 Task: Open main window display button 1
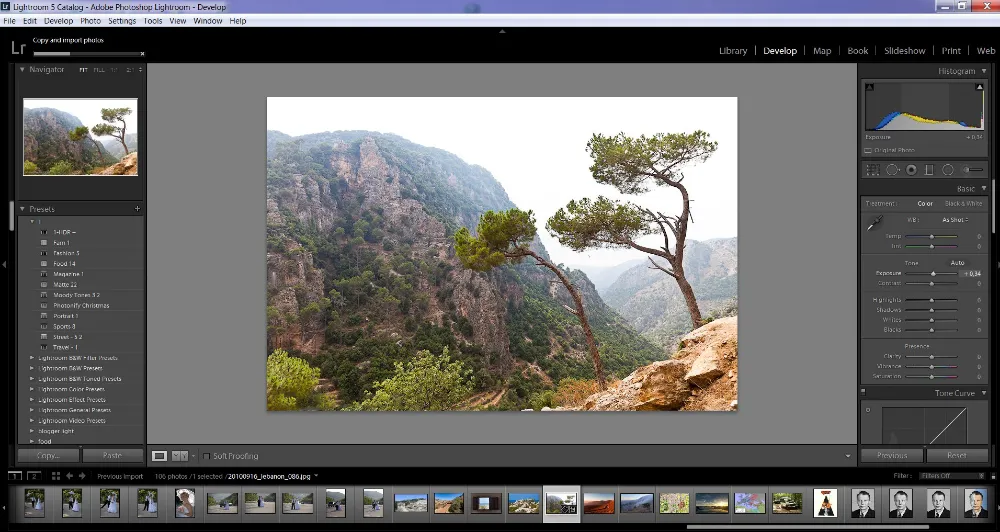[15, 476]
